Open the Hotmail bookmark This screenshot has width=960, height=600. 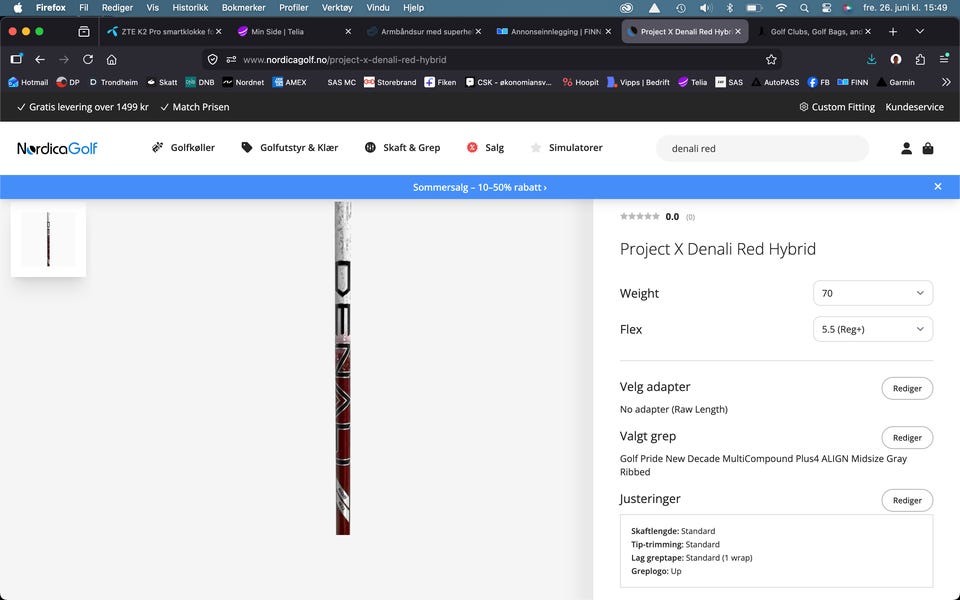click(28, 82)
